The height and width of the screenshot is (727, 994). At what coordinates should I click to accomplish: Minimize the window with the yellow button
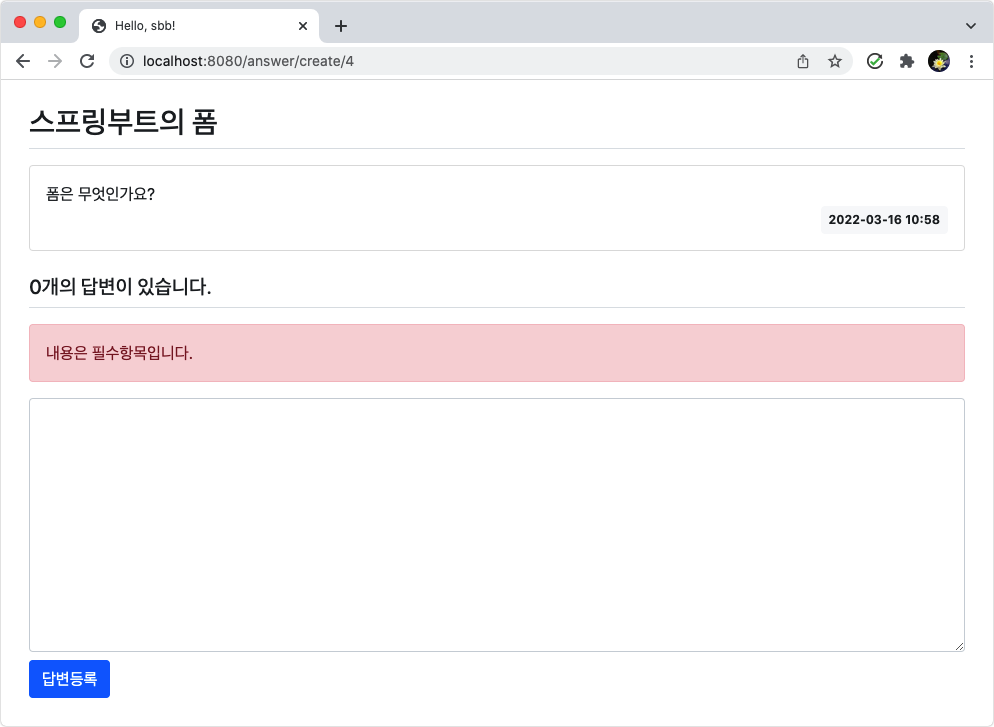(x=40, y=22)
